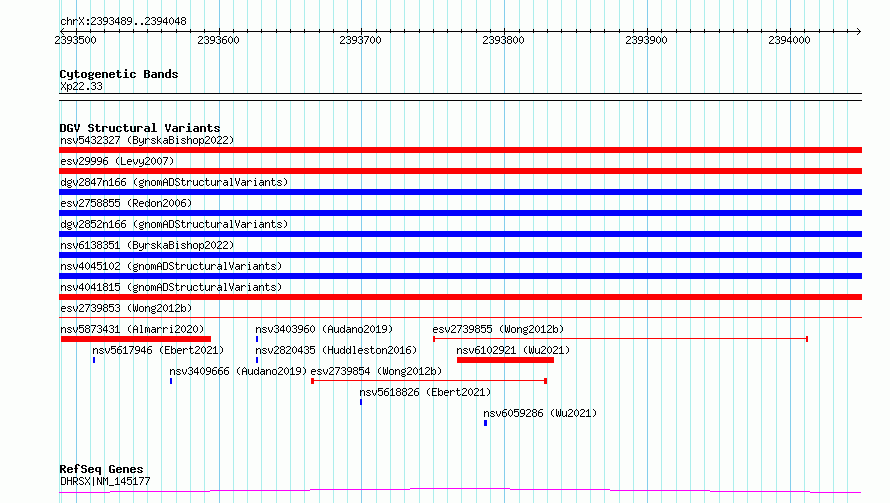Image resolution: width=890 pixels, height=503 pixels.
Task: Click the Xp22.33 cytogenetic band bar
Action: point(460,97)
